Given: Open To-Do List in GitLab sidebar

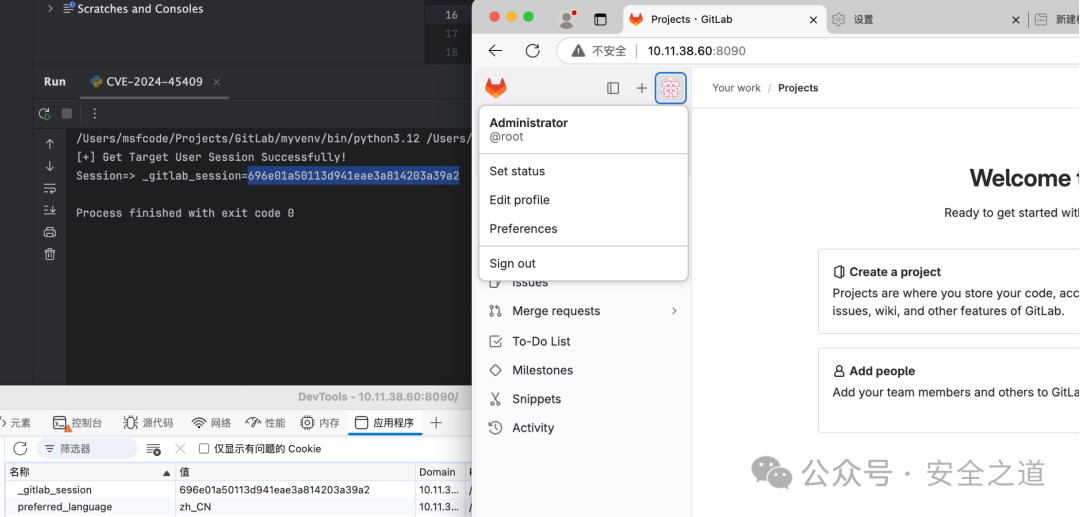Looking at the screenshot, I should pyautogui.click(x=583, y=341).
